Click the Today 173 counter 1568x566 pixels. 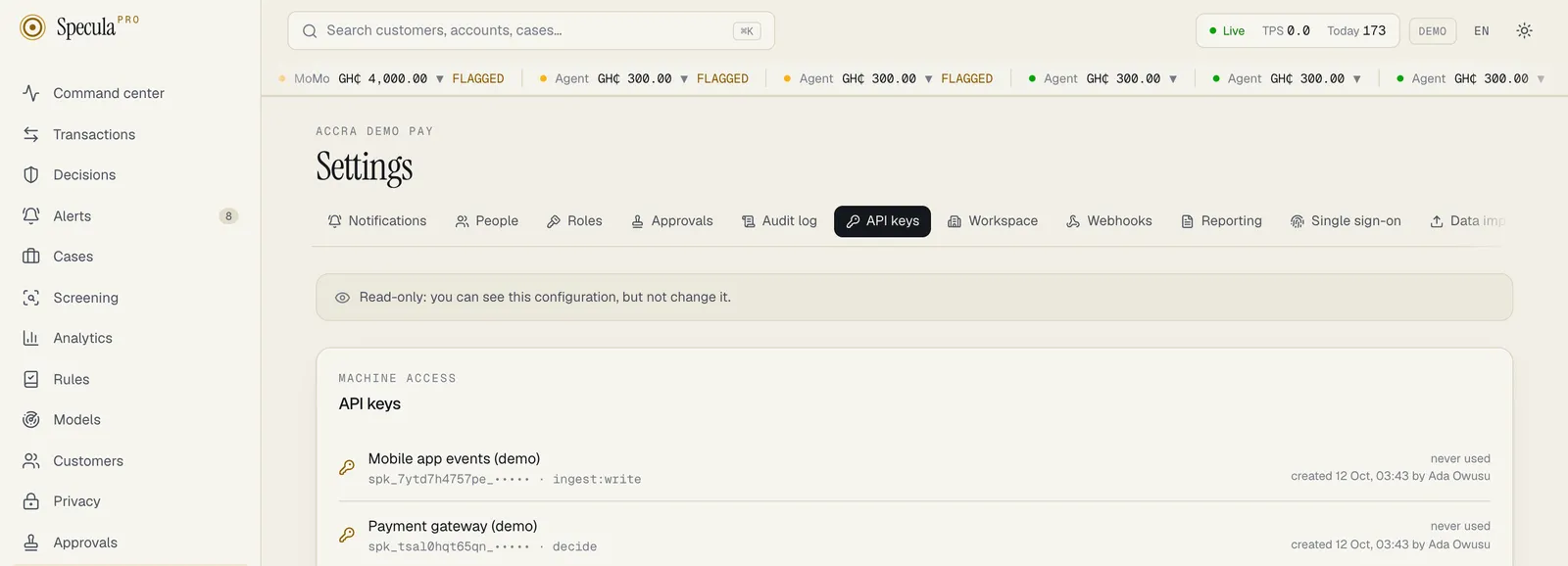click(x=1356, y=31)
